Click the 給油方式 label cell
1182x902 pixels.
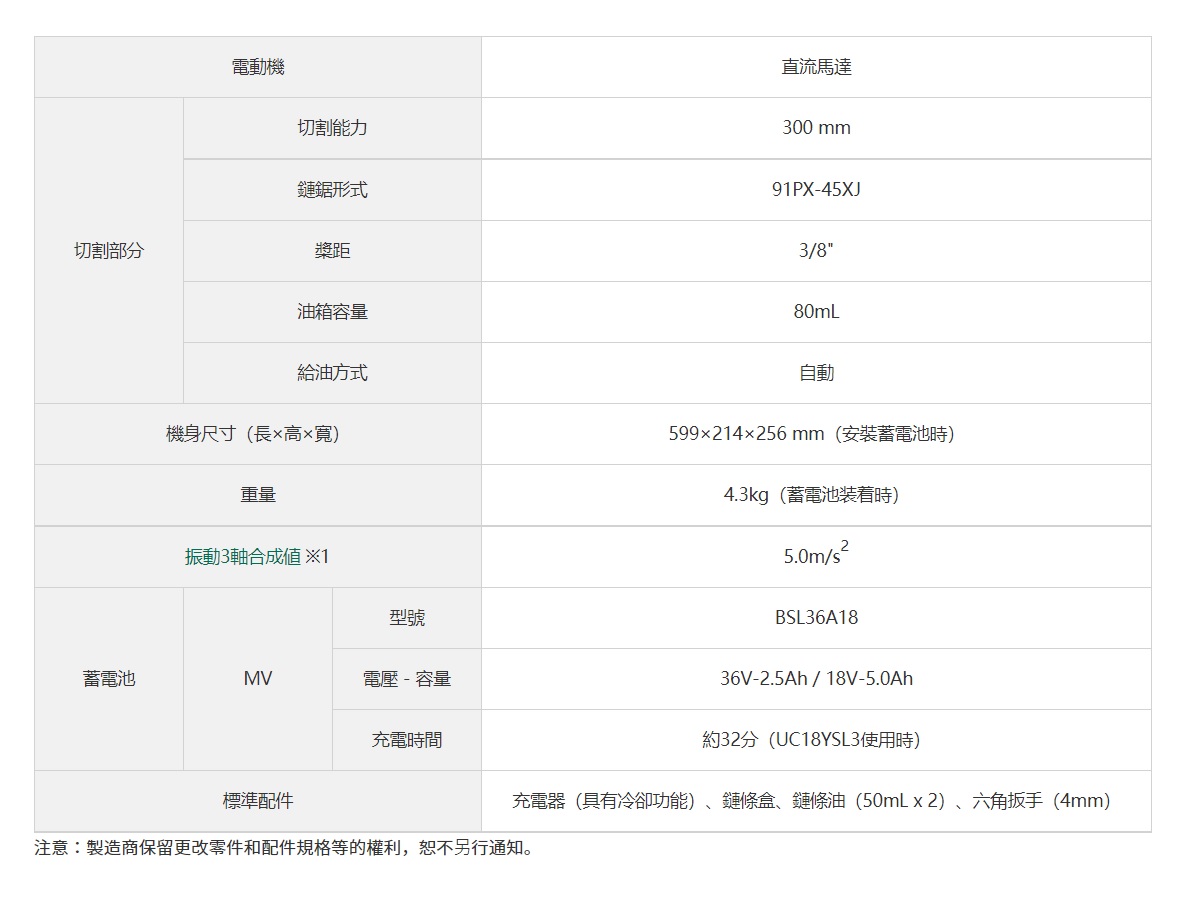(x=332, y=373)
